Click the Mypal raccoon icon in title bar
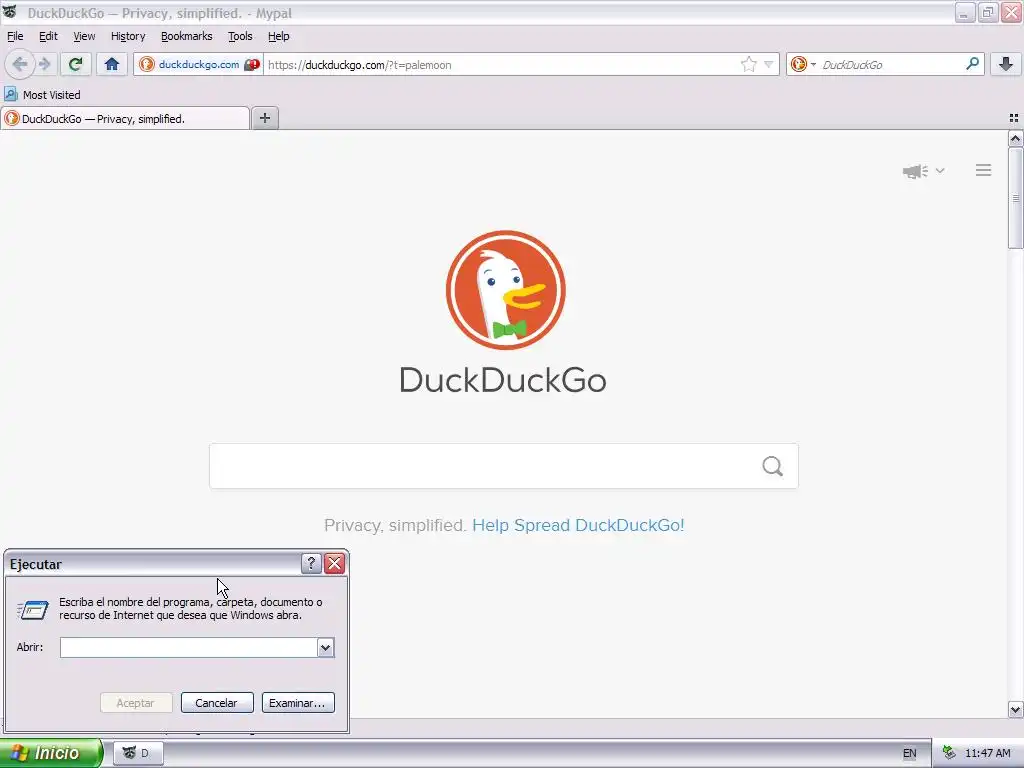The height and width of the screenshot is (768, 1024). coord(10,12)
